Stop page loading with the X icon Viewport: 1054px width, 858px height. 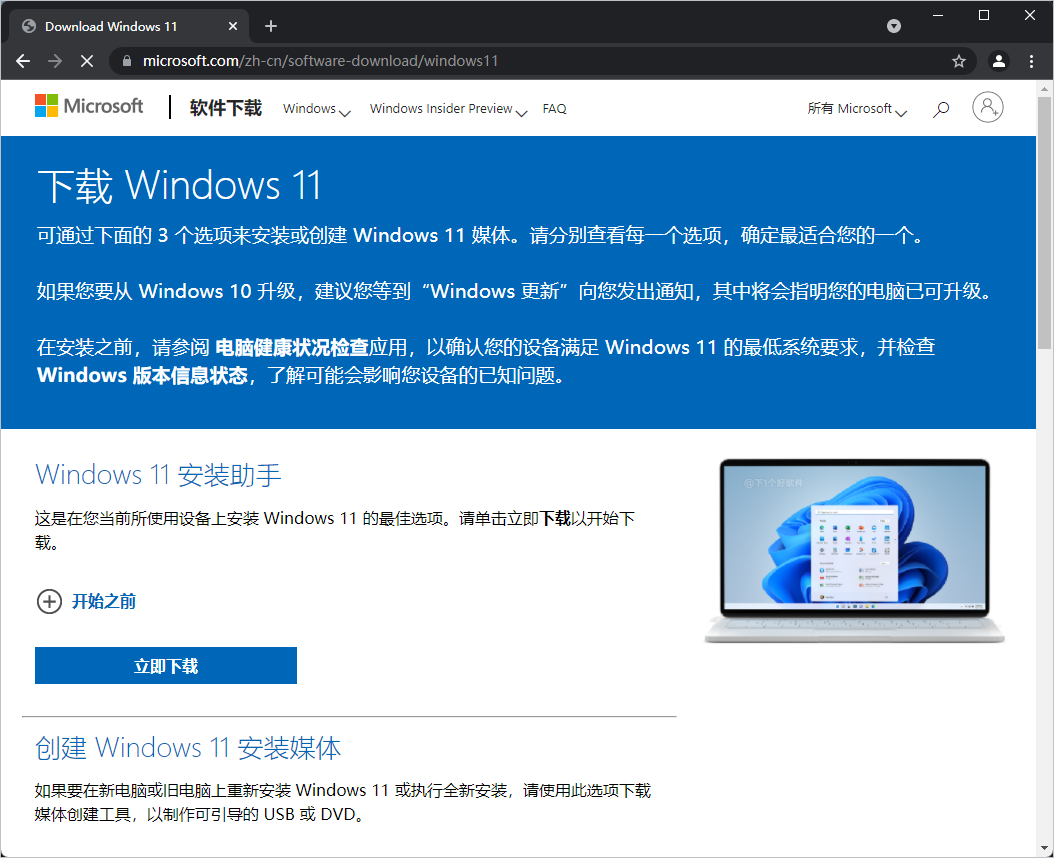pyautogui.click(x=87, y=61)
